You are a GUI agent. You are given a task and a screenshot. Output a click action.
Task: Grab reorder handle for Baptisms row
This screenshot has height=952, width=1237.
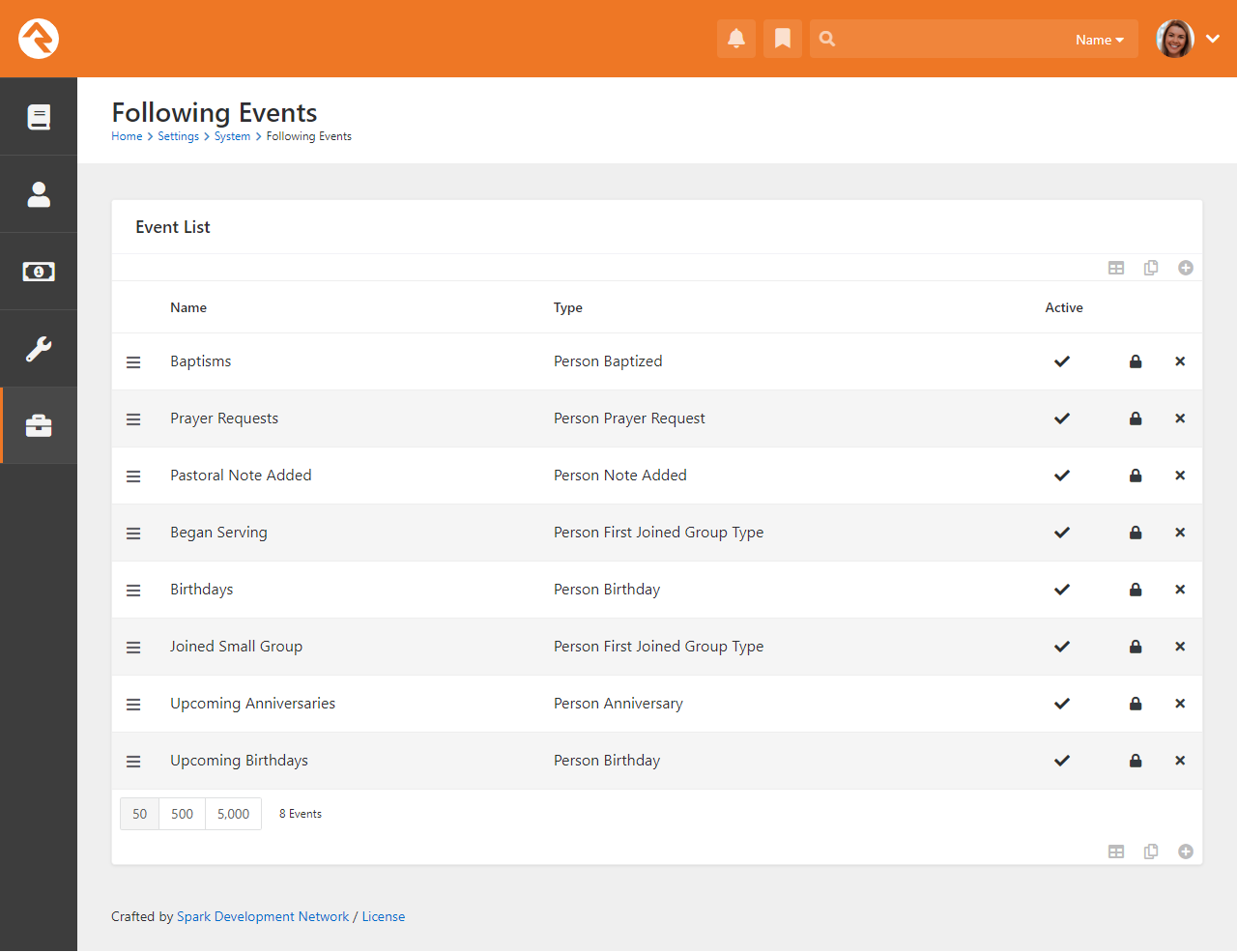coord(133,362)
